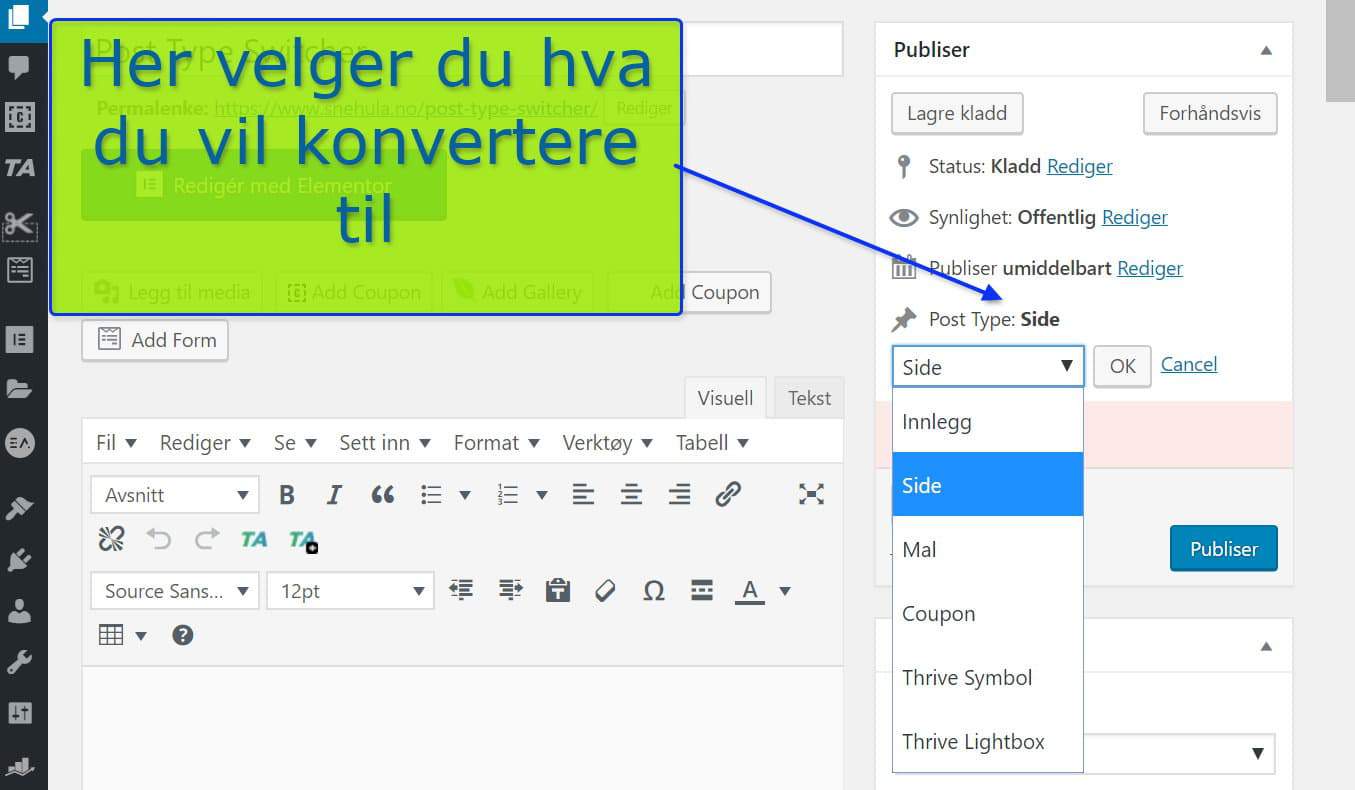Image resolution: width=1355 pixels, height=790 pixels.
Task: Open the bracketed C coupons sidebar icon
Action: coord(19,118)
